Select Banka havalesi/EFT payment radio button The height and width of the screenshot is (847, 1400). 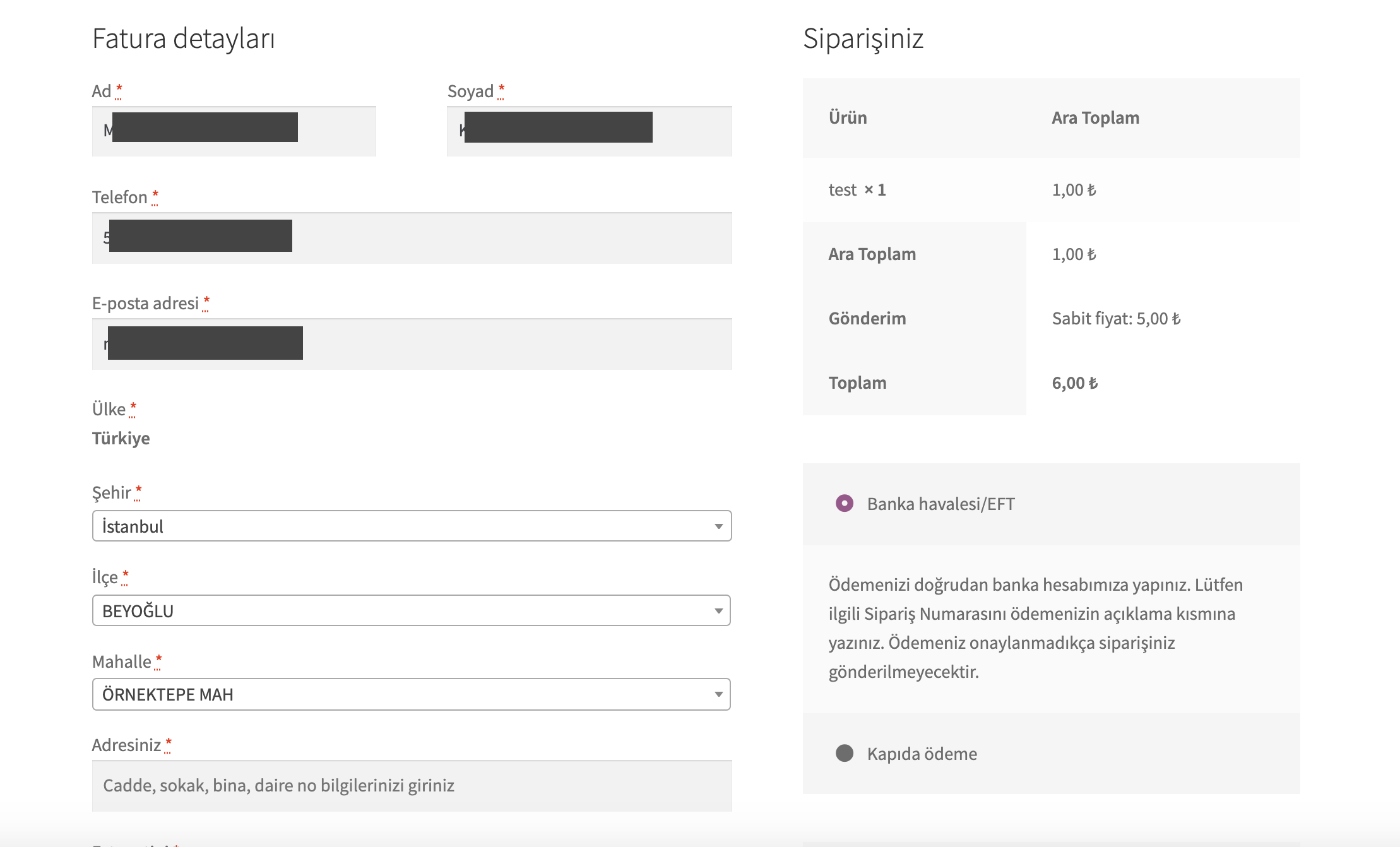(x=844, y=503)
